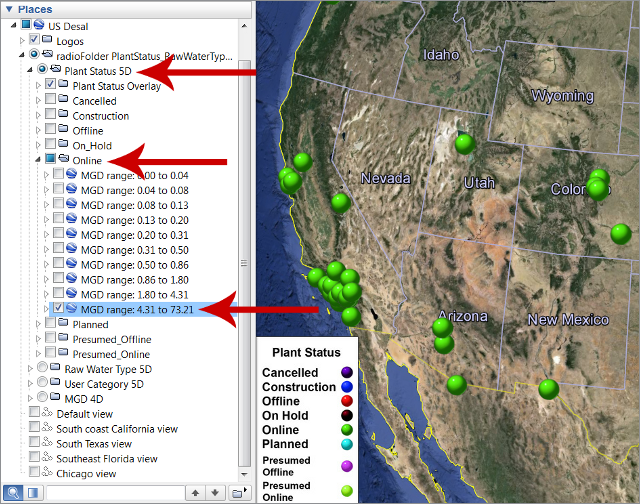The height and width of the screenshot is (504, 640).
Task: Click the US Desal globe icon
Action: [39, 24]
